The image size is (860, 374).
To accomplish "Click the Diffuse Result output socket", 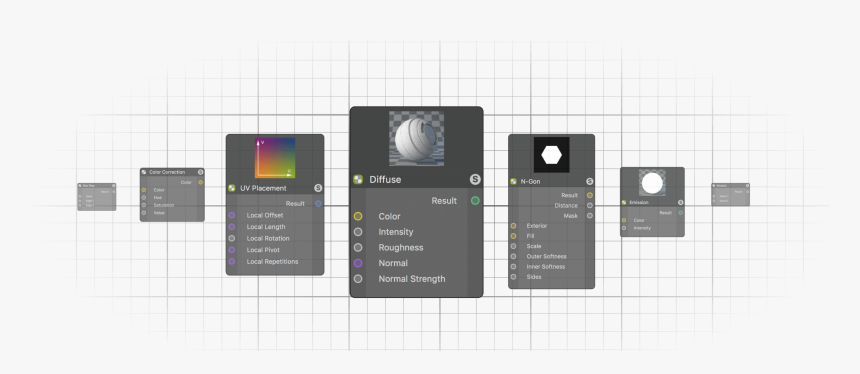I will tap(475, 201).
